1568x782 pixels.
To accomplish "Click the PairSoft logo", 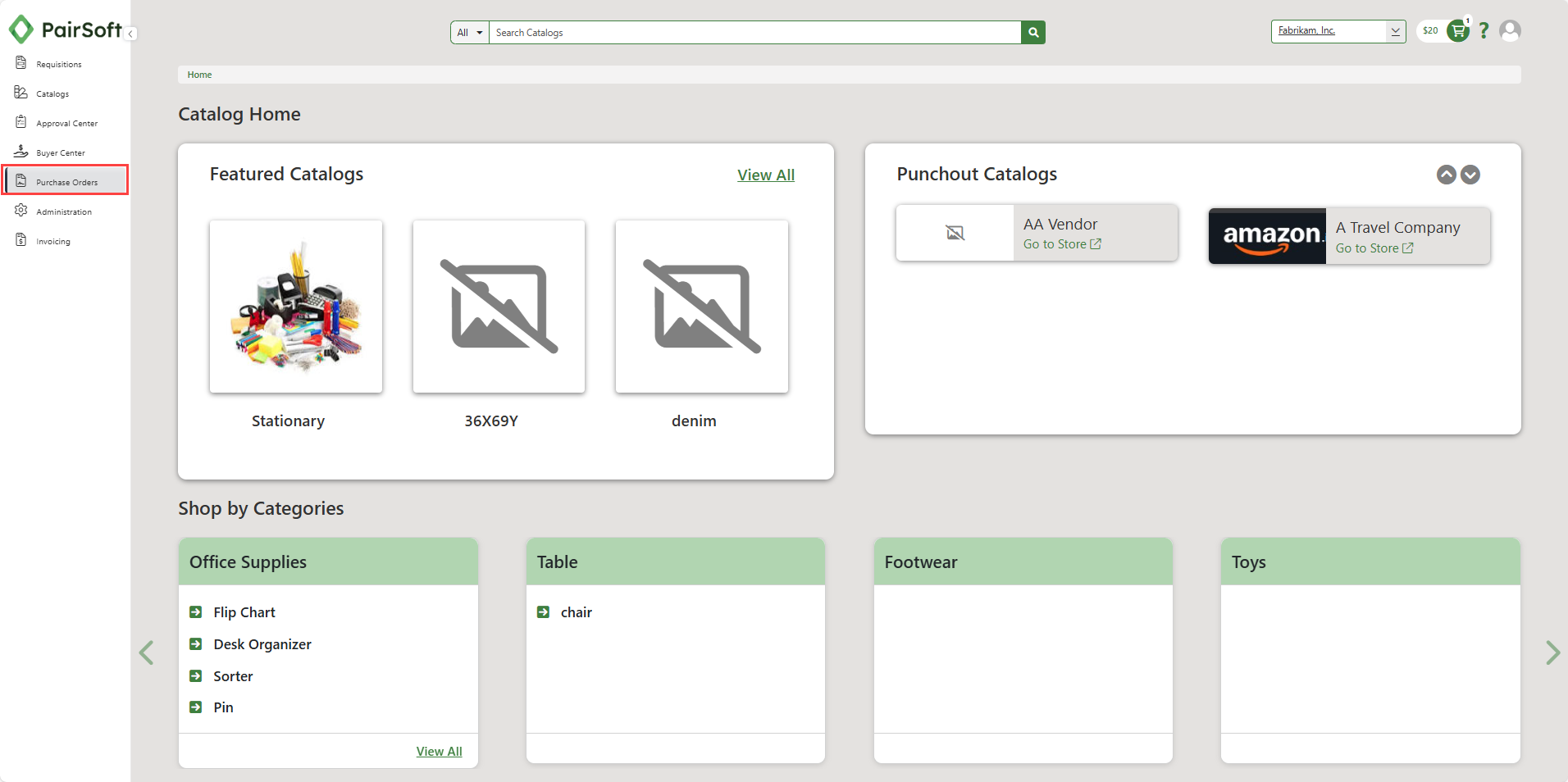I will tap(66, 30).
